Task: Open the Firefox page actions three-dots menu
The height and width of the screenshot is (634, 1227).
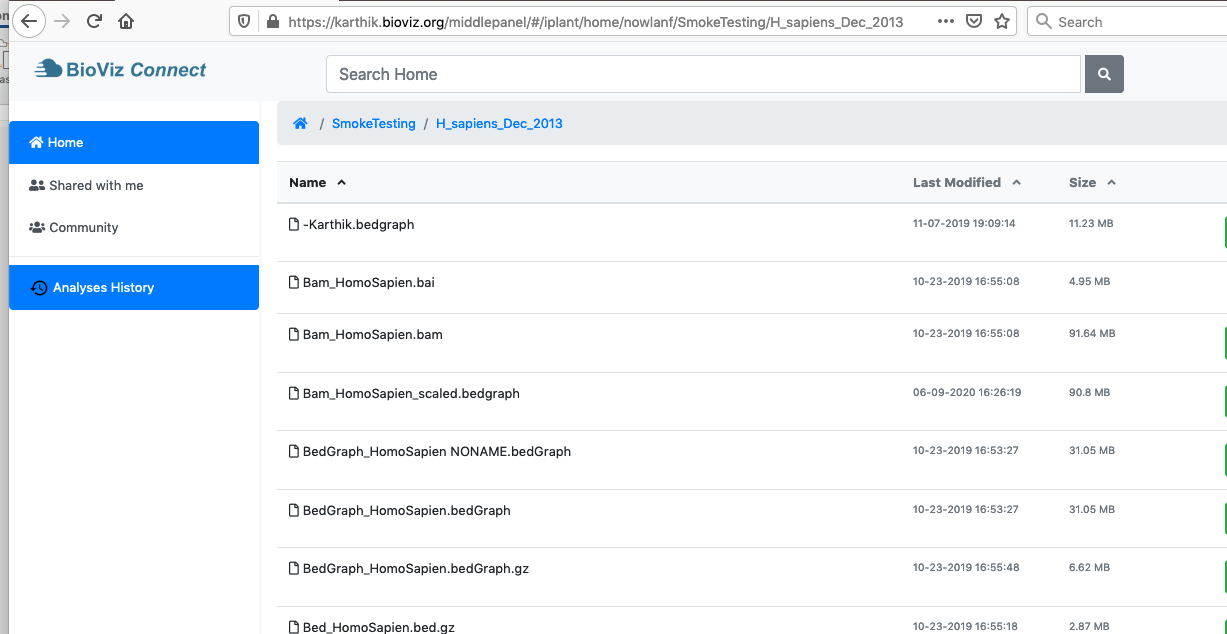Action: (x=945, y=21)
